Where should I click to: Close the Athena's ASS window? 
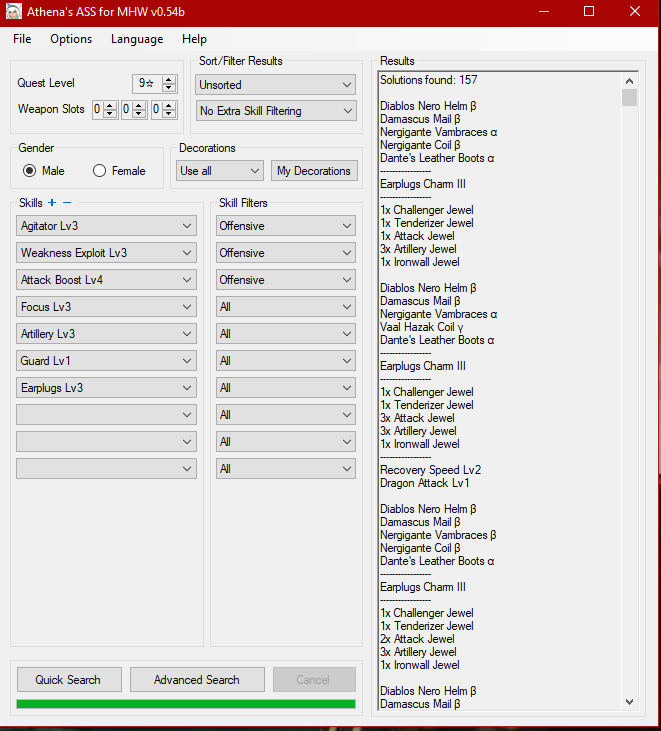pos(635,11)
